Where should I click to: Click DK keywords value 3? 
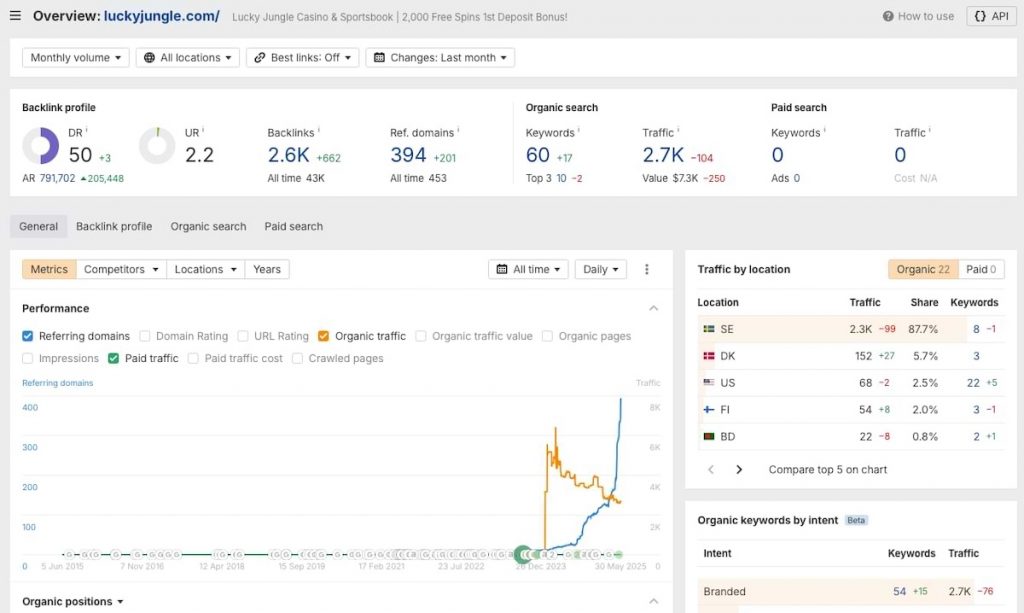click(x=976, y=356)
